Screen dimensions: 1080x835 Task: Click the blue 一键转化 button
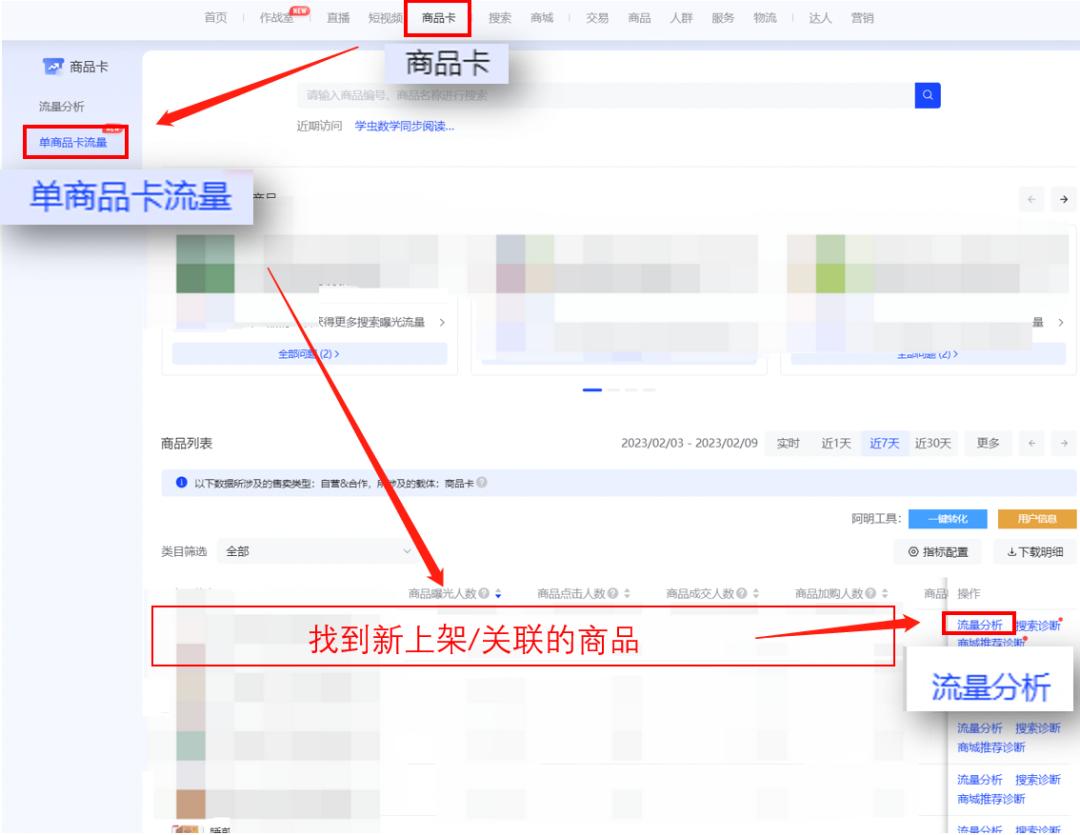[x=948, y=518]
